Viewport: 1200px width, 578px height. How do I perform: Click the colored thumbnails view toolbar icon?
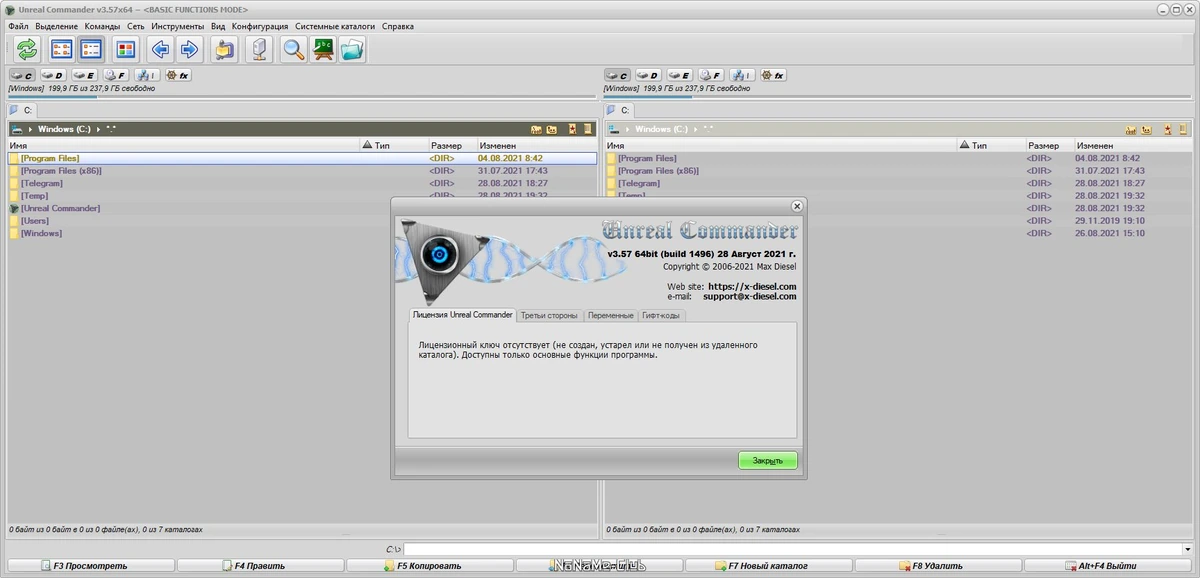(125, 49)
